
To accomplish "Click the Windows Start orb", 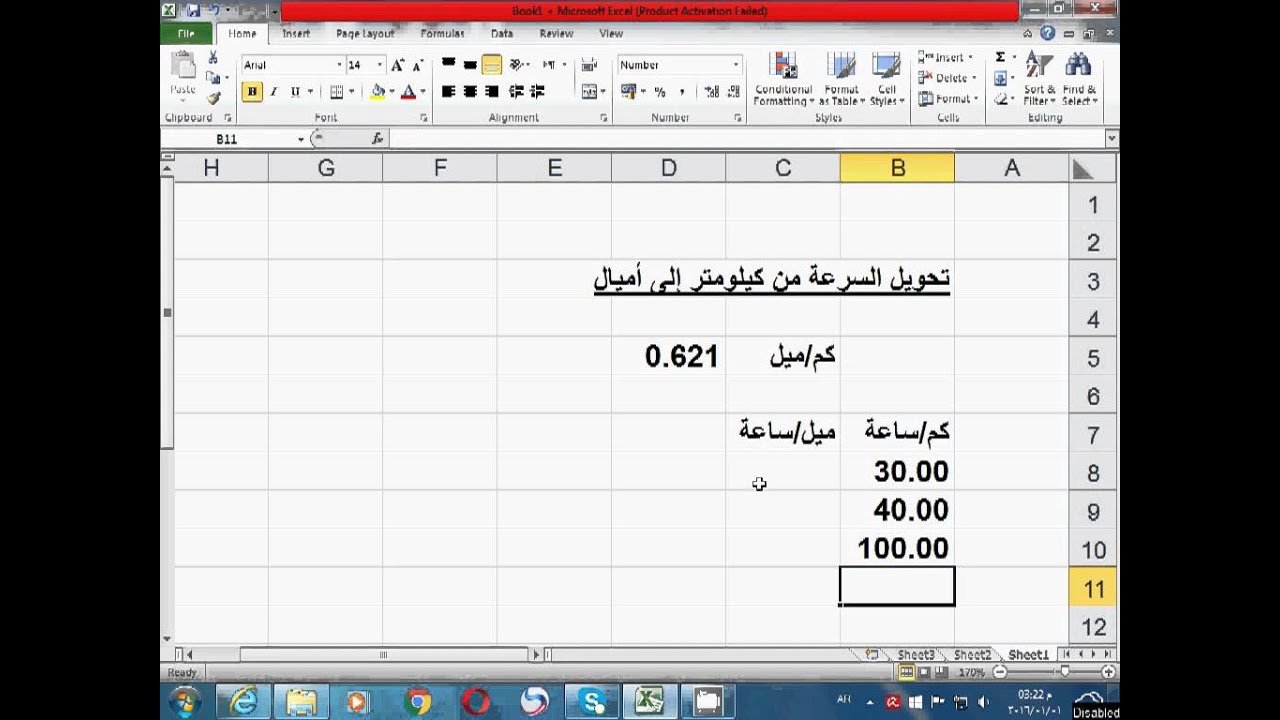I will (184, 702).
